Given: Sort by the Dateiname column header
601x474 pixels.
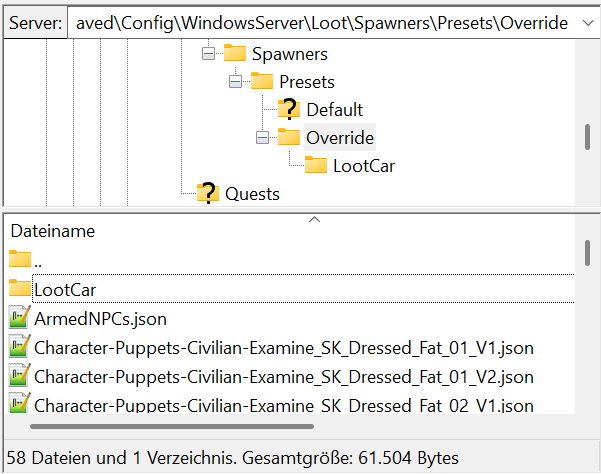Looking at the screenshot, I should (x=52, y=231).
